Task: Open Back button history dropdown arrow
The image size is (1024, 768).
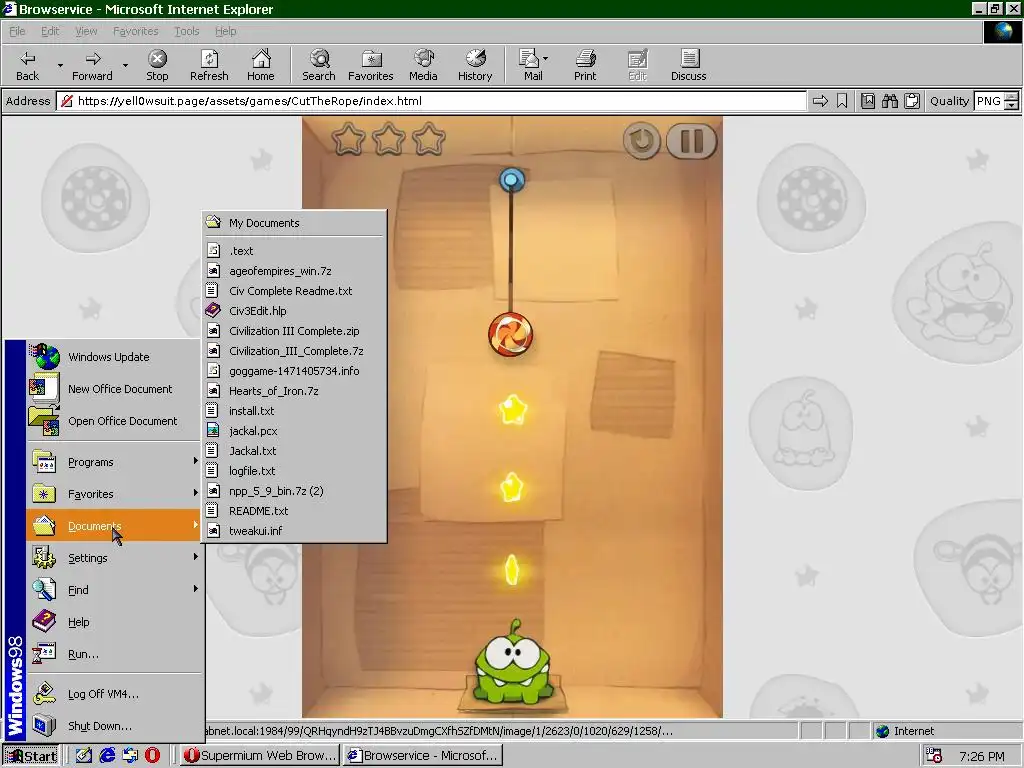Action: pos(60,65)
